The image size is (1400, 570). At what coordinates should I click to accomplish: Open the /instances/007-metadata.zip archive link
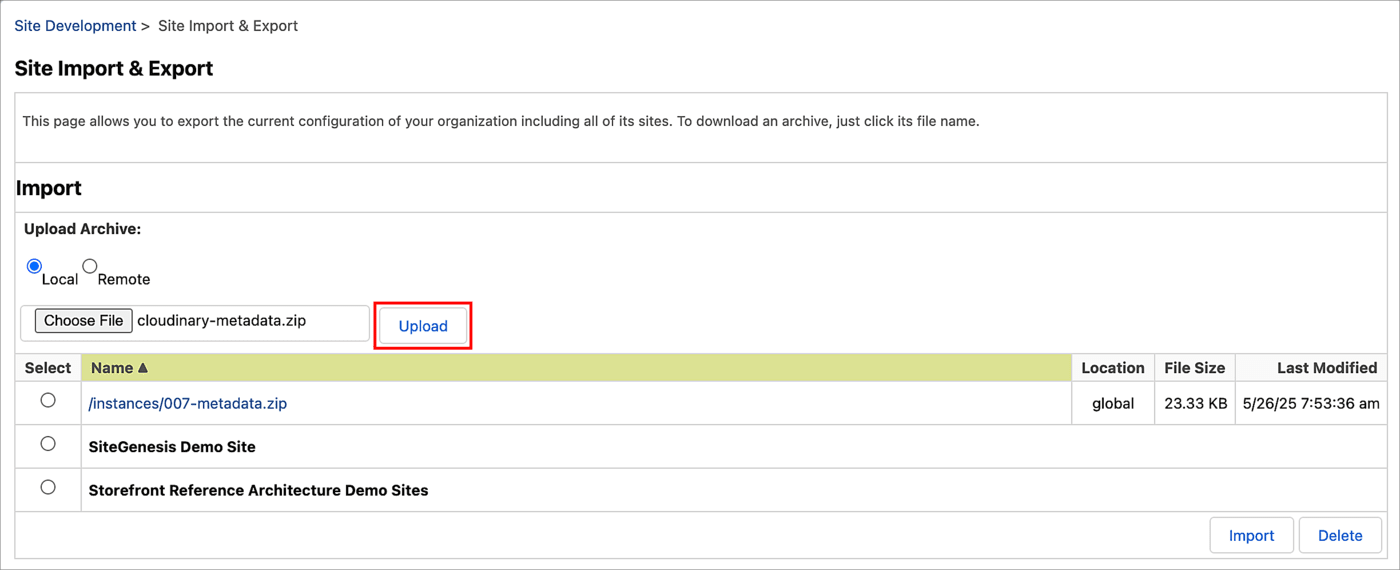(188, 403)
